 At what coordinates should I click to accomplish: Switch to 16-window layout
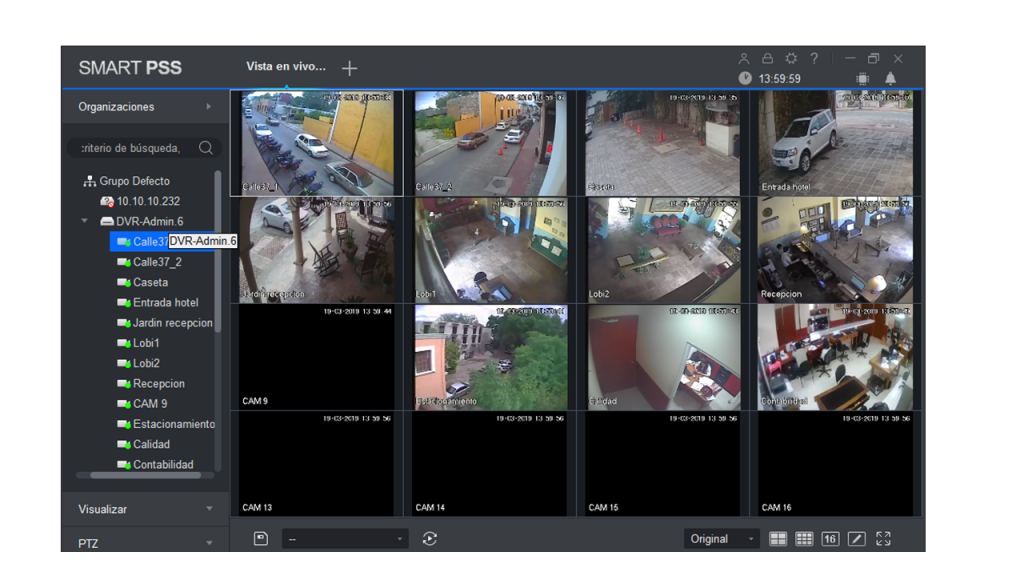pos(830,539)
